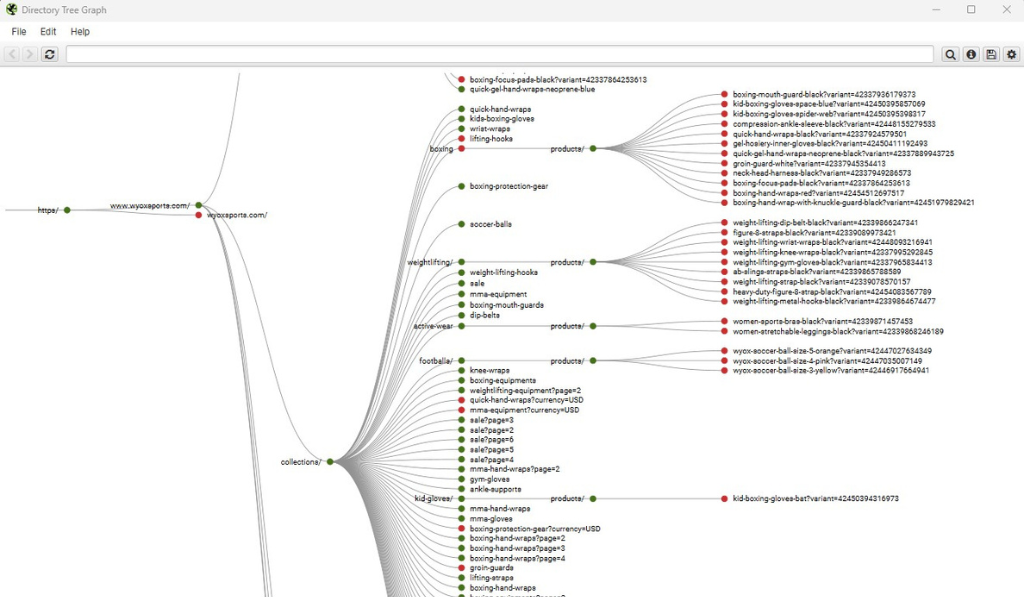Select the boxing-mouth-guards node
Viewport: 1024px width, 597px height.
pyautogui.click(x=462, y=305)
